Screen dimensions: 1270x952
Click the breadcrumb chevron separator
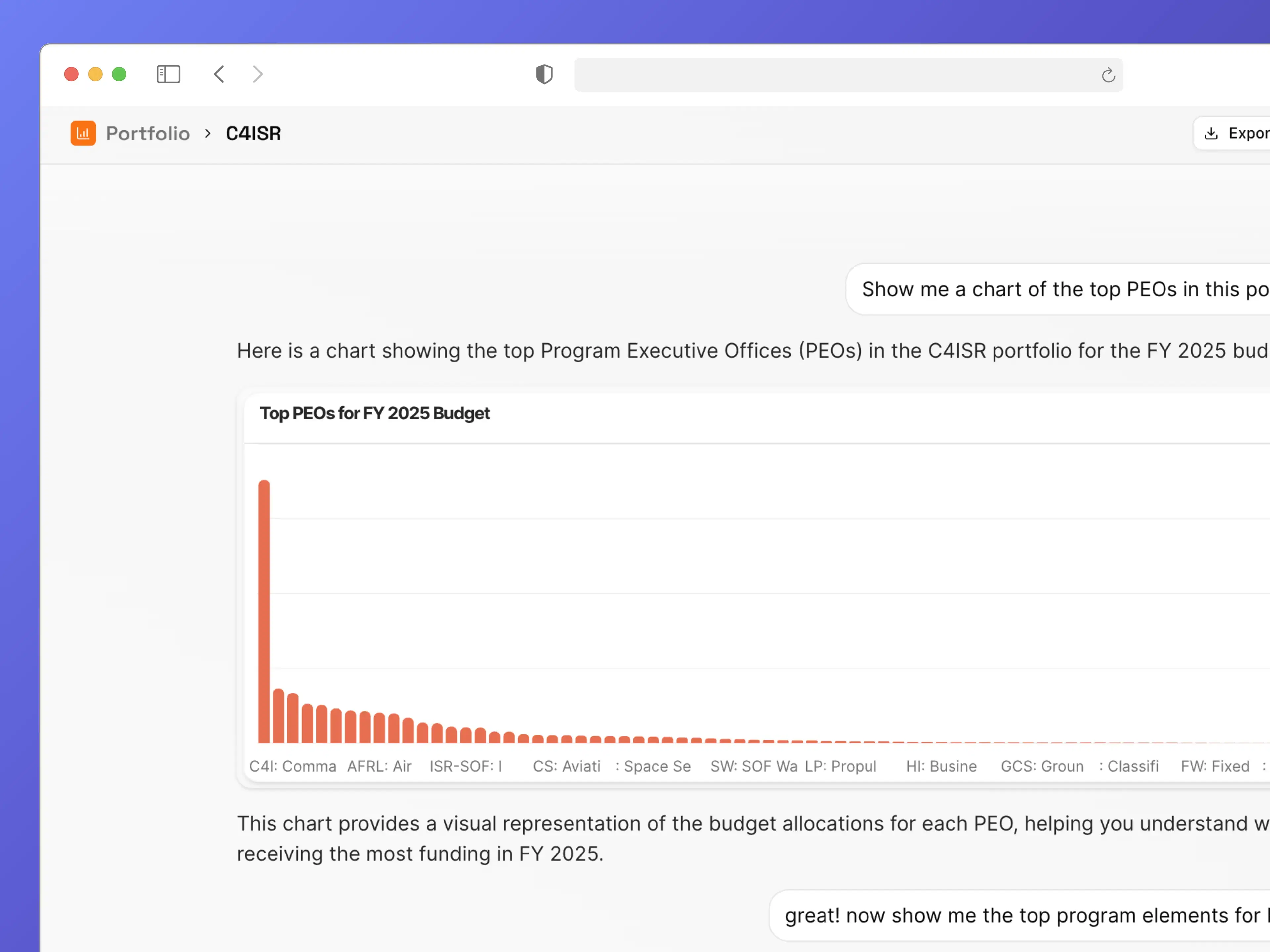click(x=208, y=133)
